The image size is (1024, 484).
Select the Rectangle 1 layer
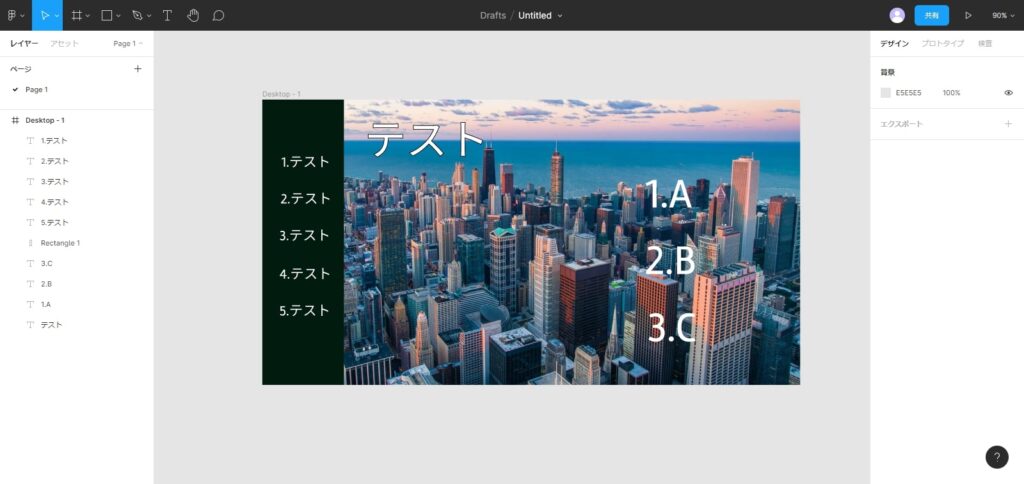pyautogui.click(x=60, y=243)
